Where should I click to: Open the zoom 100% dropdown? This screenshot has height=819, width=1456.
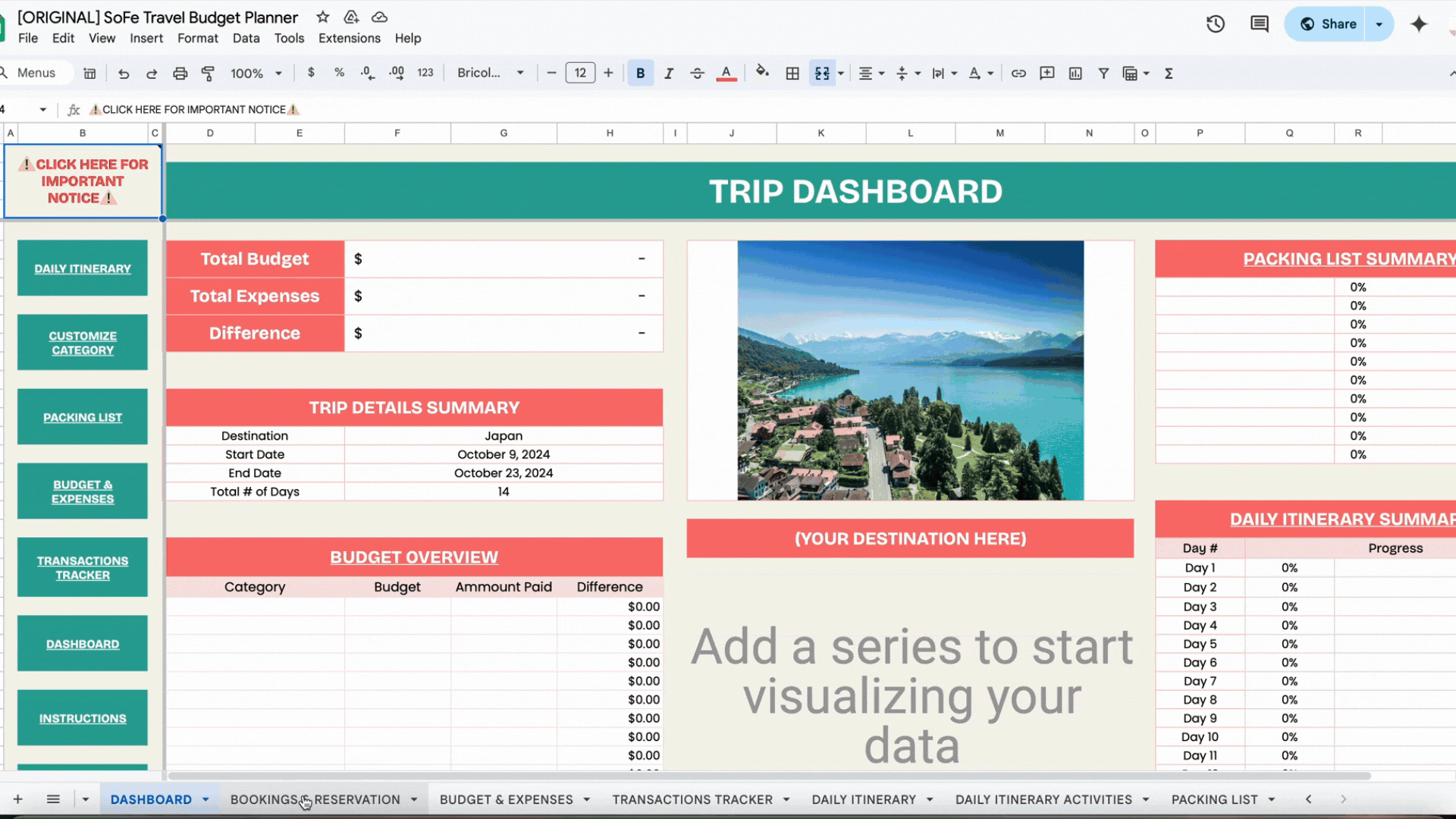(256, 74)
